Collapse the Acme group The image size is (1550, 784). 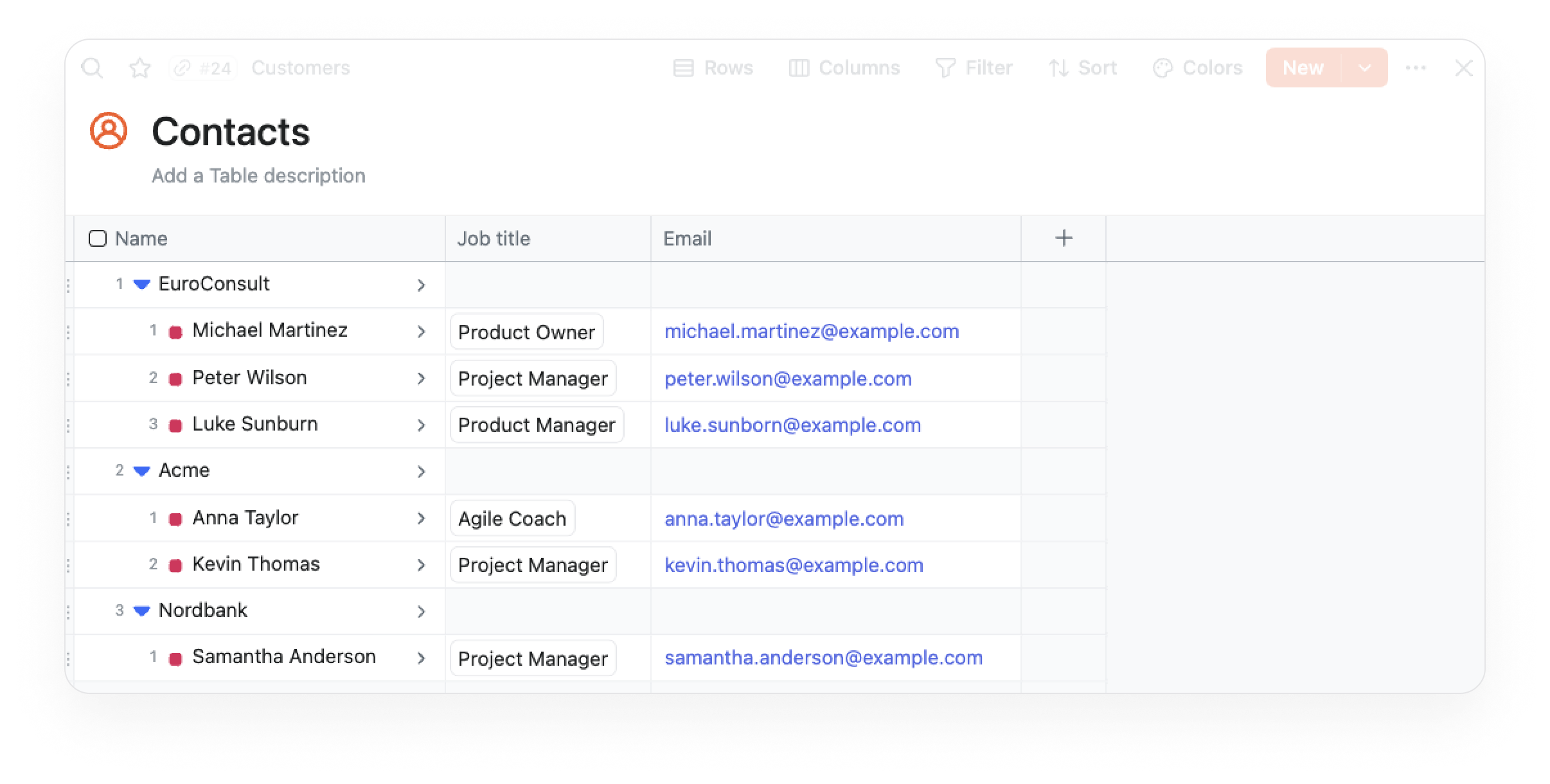click(x=141, y=471)
